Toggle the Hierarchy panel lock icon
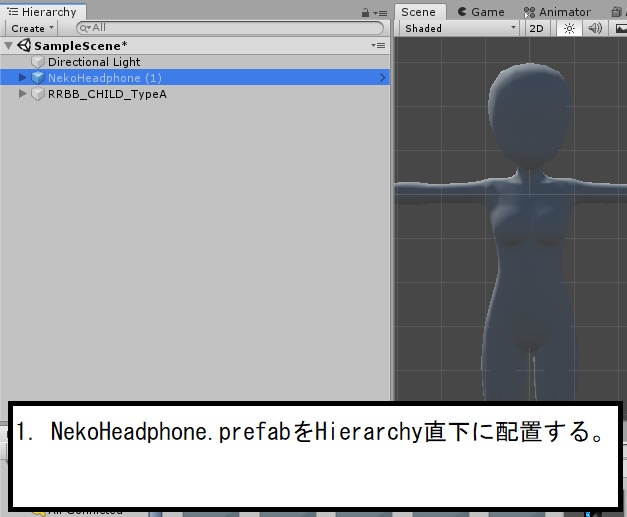 (x=365, y=13)
